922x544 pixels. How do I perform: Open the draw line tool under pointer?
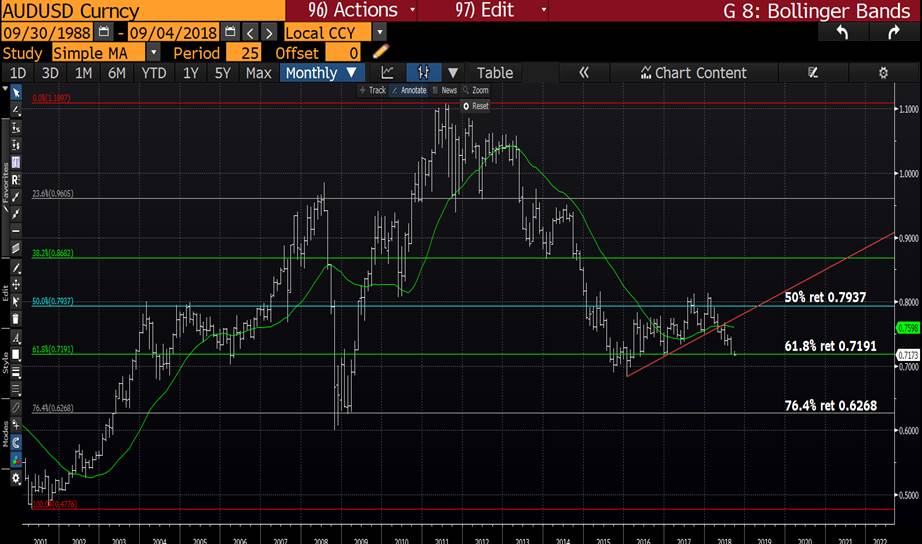[16, 110]
